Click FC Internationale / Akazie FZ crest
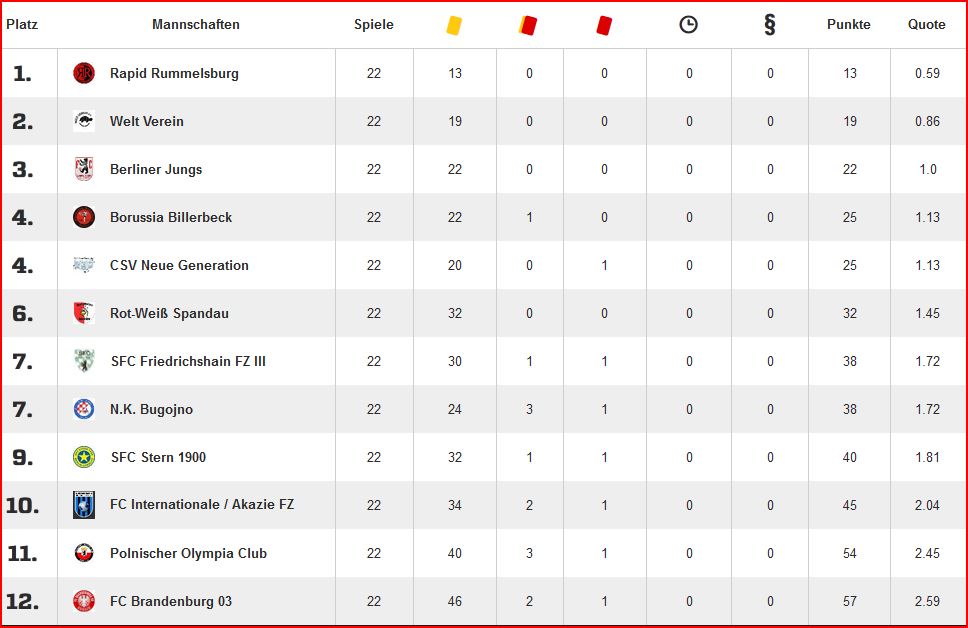968x628 pixels. [x=84, y=504]
